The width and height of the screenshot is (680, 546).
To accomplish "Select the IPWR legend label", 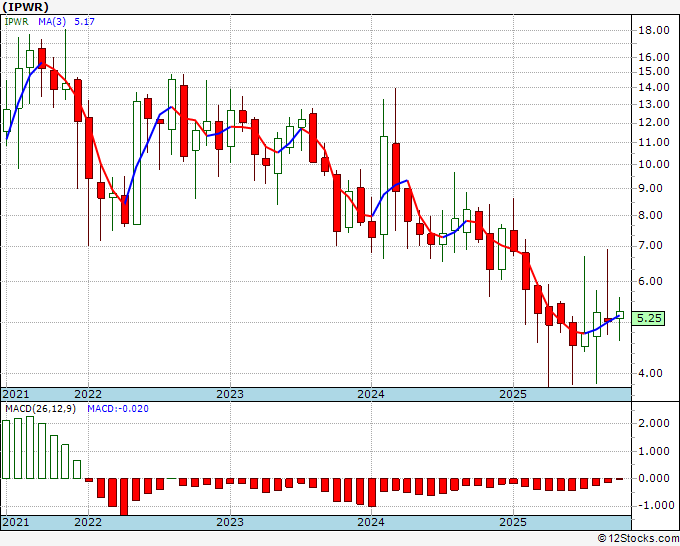I will pyautogui.click(x=16, y=22).
